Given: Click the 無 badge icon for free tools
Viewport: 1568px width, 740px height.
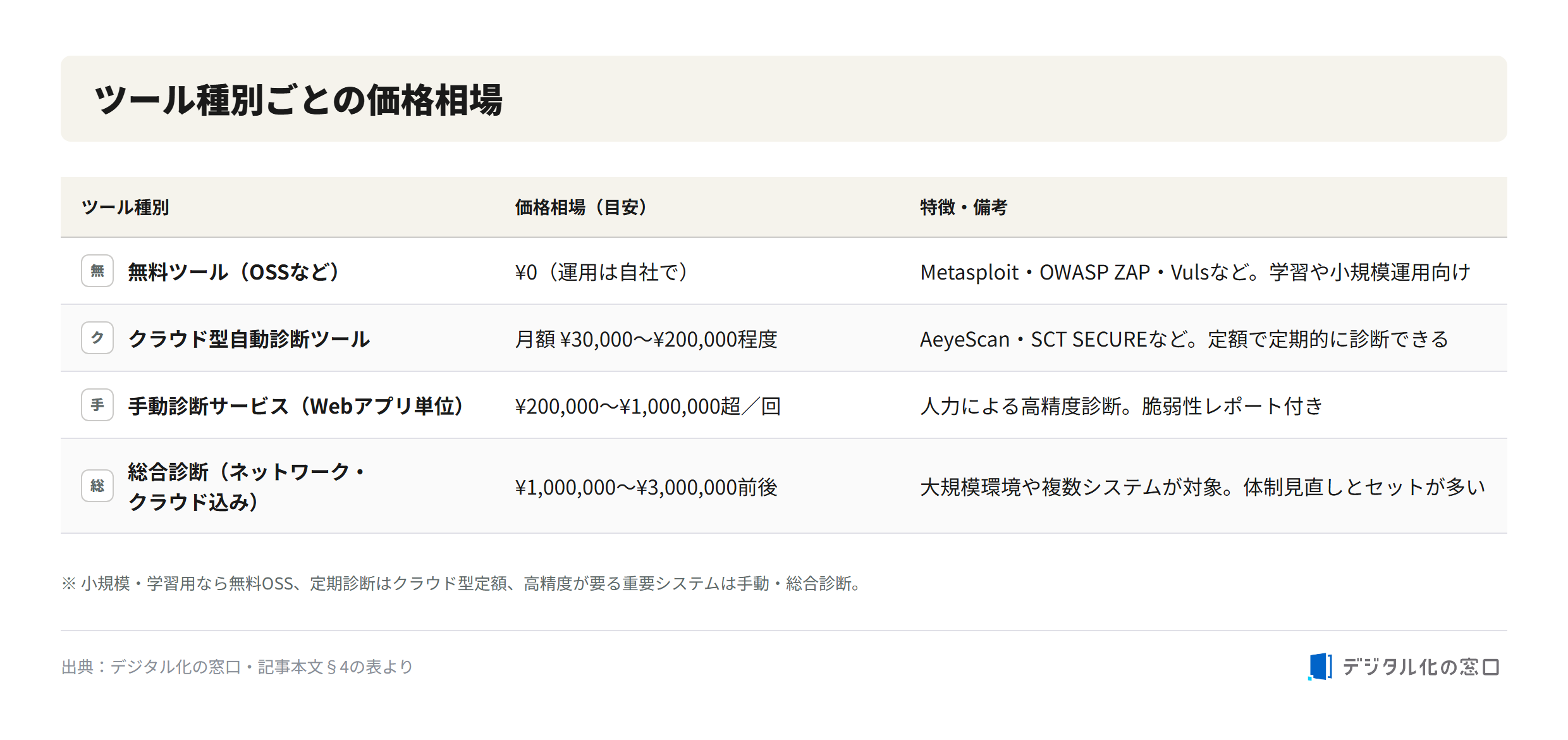Looking at the screenshot, I should point(97,271).
